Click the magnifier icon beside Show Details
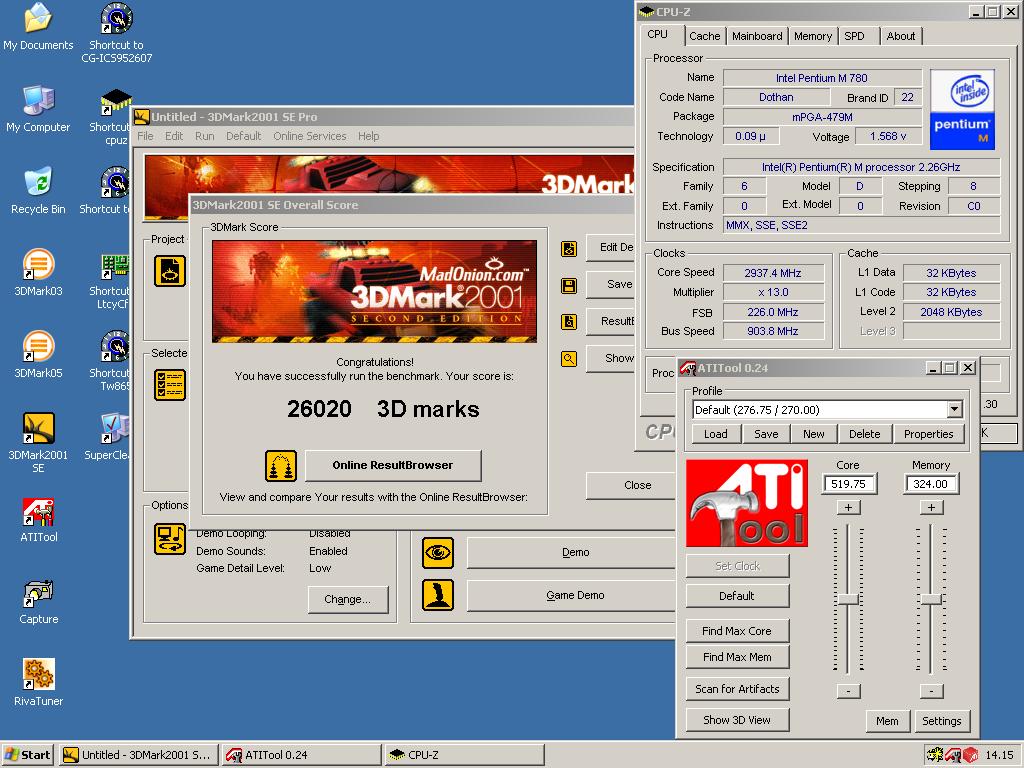1024x768 pixels. click(569, 359)
